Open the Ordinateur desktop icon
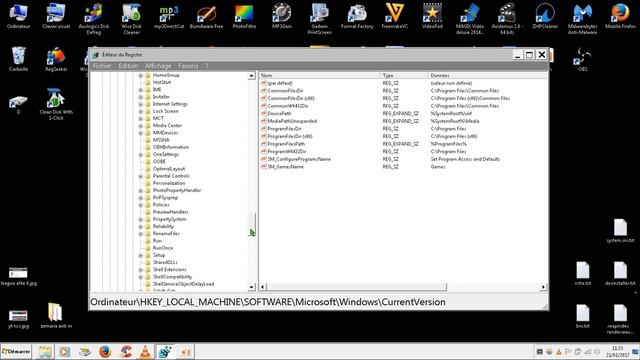This screenshot has width=640, height=360. (18, 16)
